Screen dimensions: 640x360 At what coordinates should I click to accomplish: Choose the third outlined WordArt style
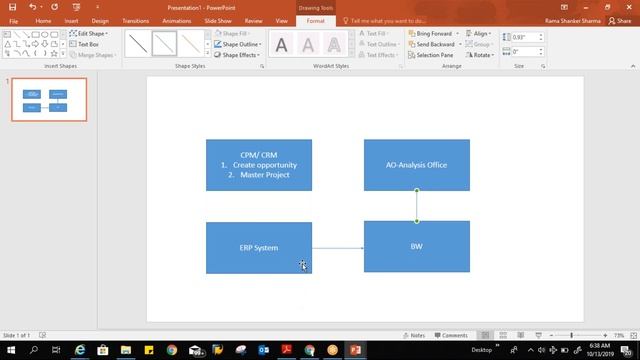(x=334, y=44)
